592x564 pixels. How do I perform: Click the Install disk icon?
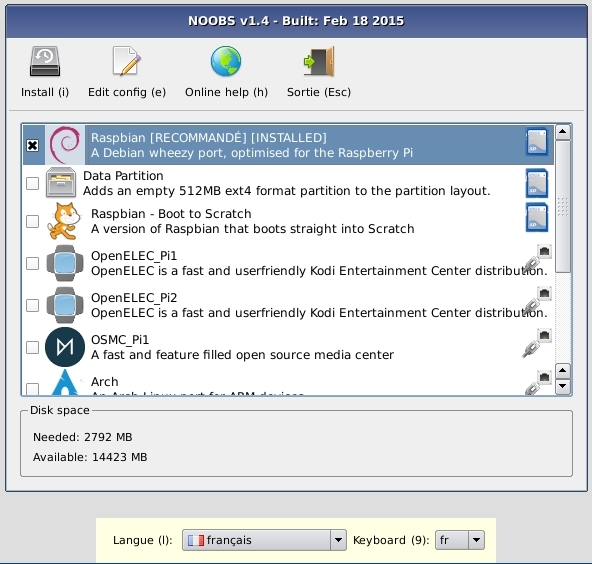pyautogui.click(x=45, y=61)
